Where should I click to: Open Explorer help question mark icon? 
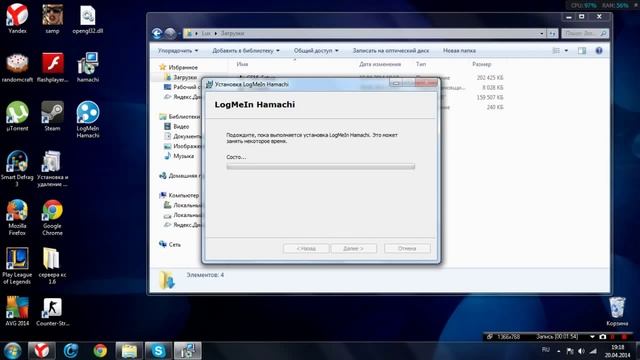(599, 51)
